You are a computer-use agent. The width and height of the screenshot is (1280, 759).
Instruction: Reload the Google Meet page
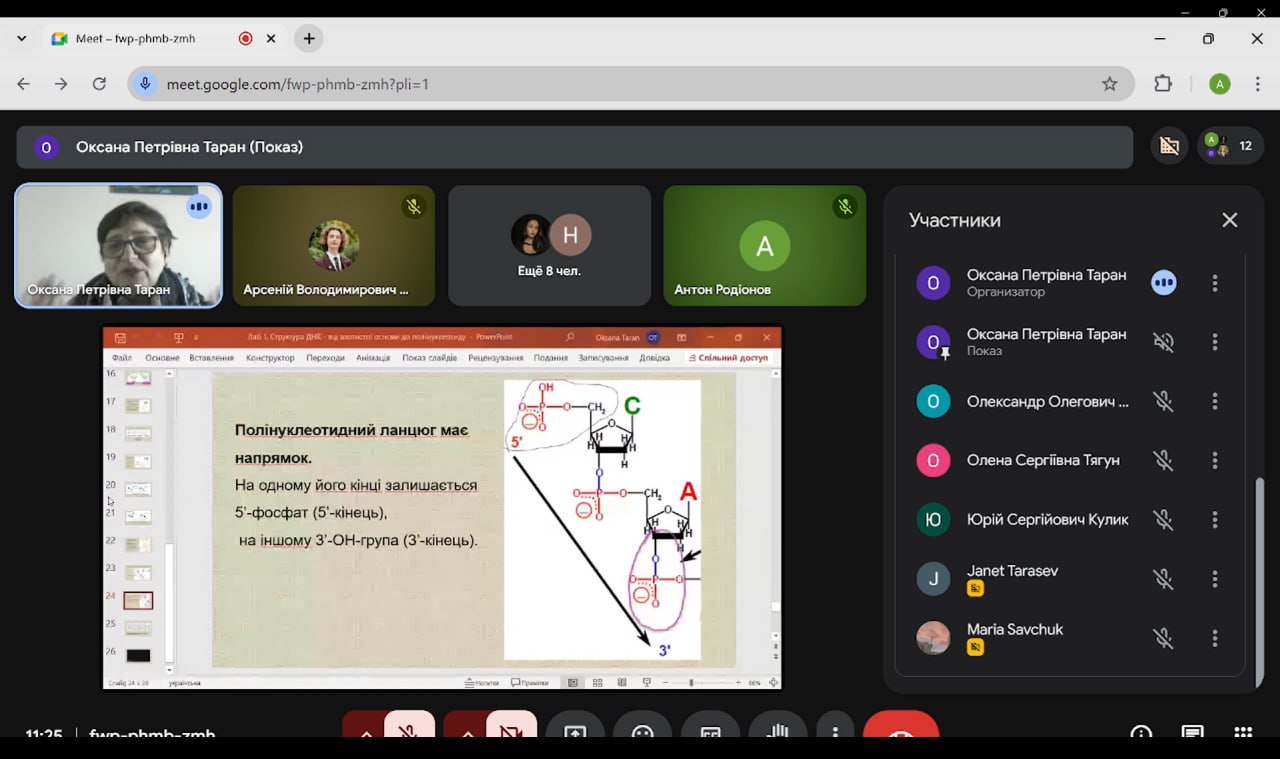point(99,84)
